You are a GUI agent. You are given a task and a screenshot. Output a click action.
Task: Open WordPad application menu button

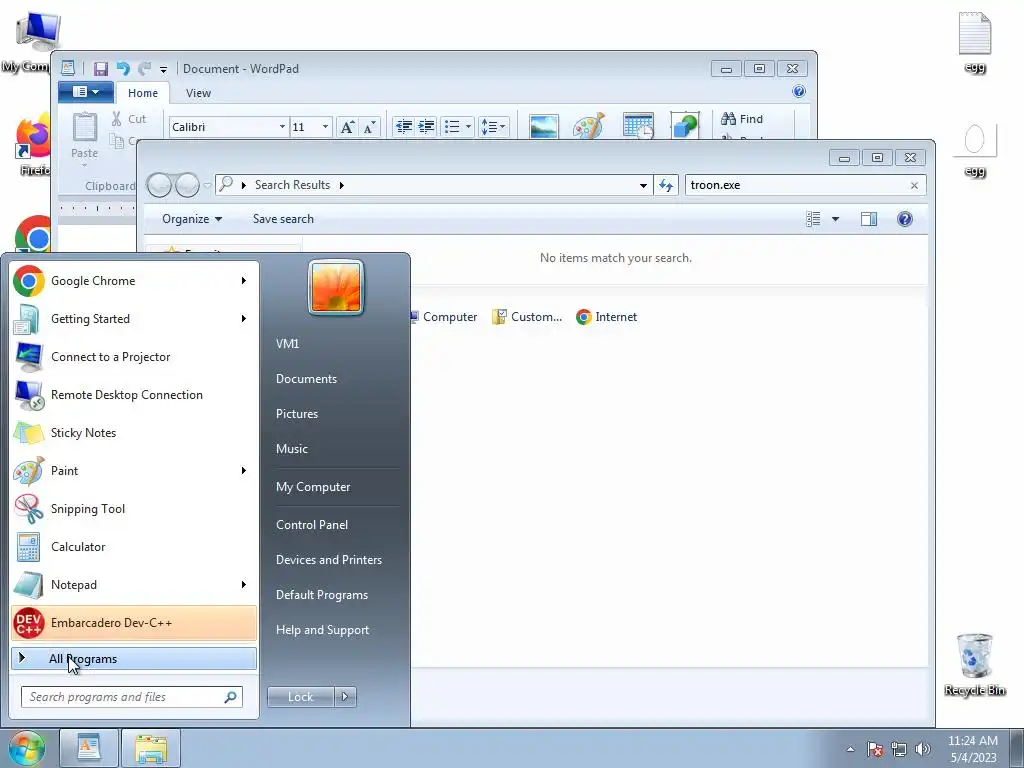pyautogui.click(x=86, y=92)
